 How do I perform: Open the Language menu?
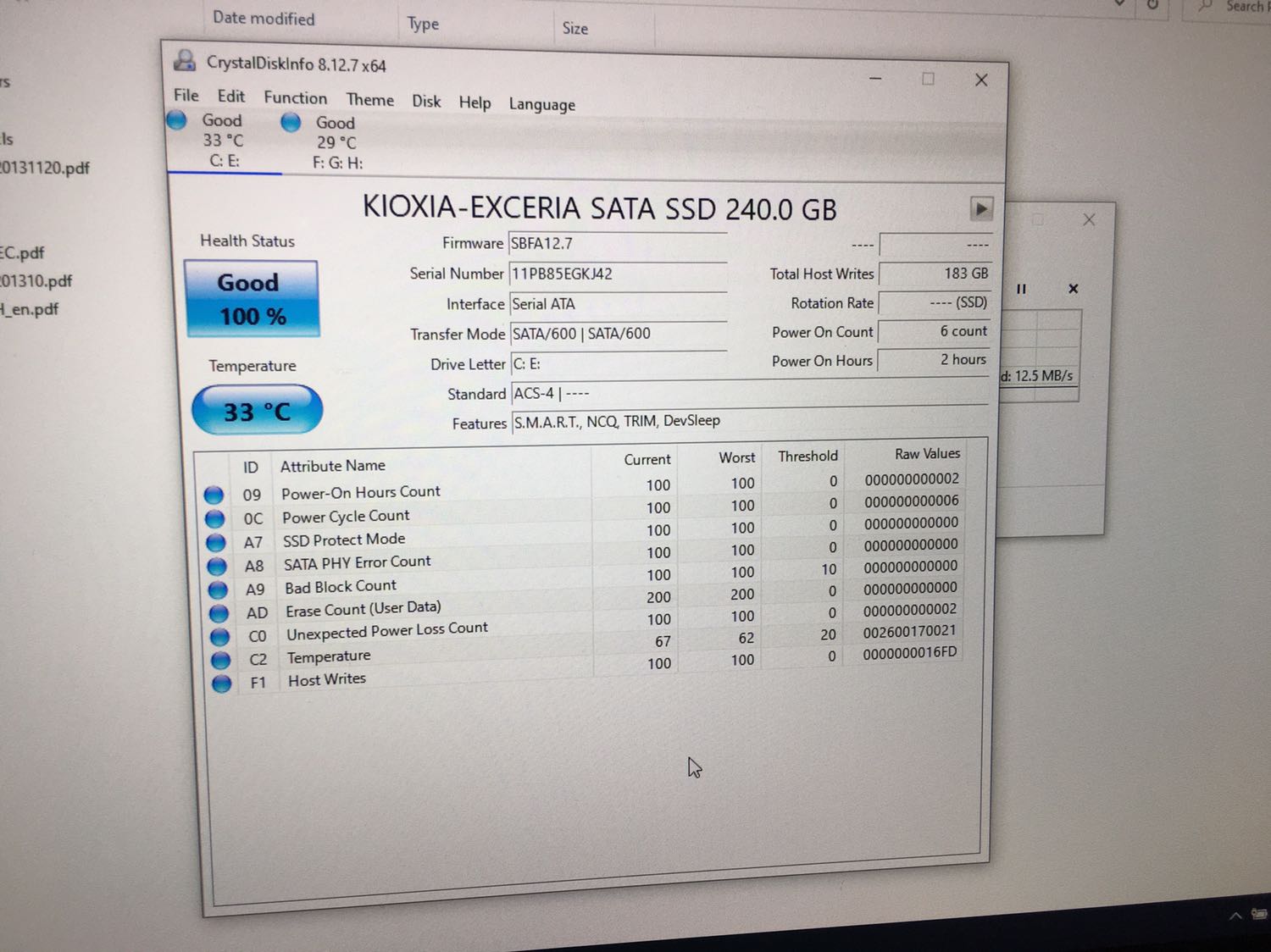pos(541,104)
